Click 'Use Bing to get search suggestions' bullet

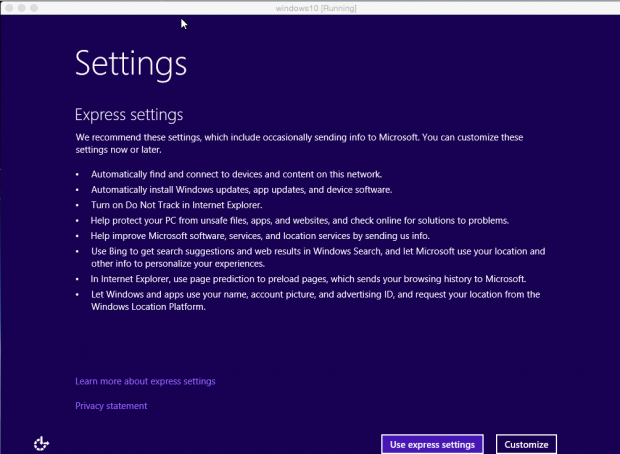tap(318, 257)
